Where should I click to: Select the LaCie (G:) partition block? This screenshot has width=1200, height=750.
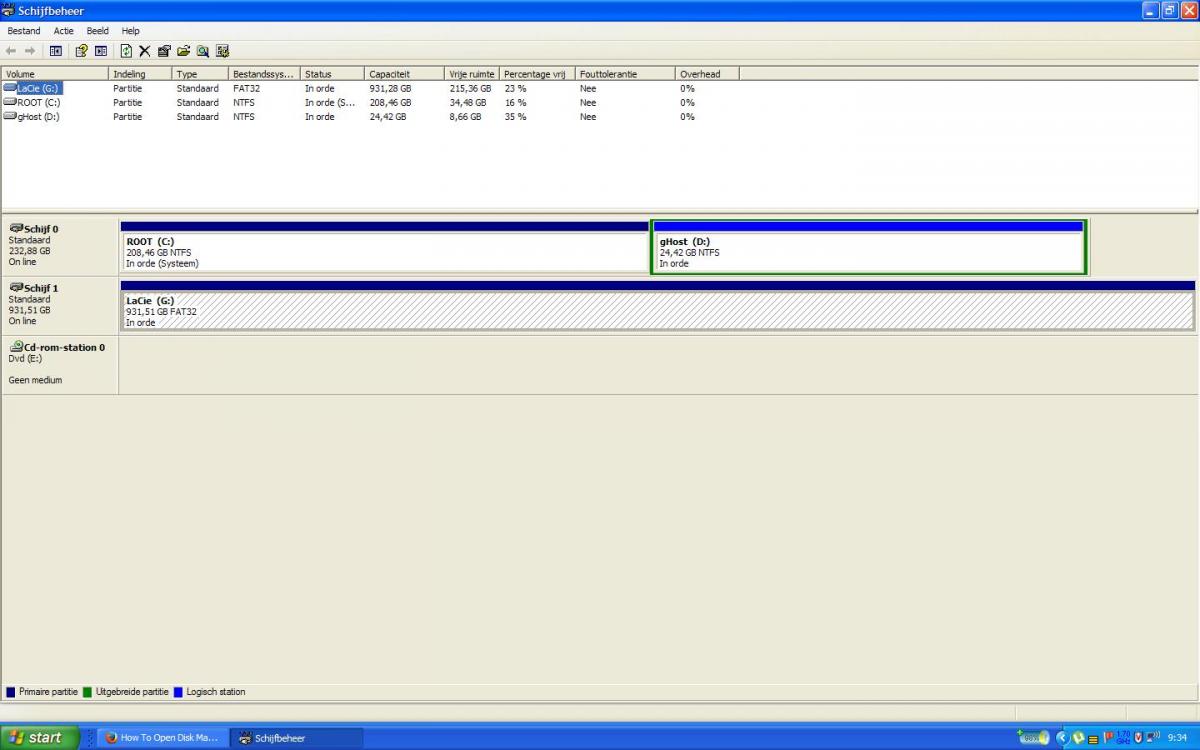click(657, 305)
